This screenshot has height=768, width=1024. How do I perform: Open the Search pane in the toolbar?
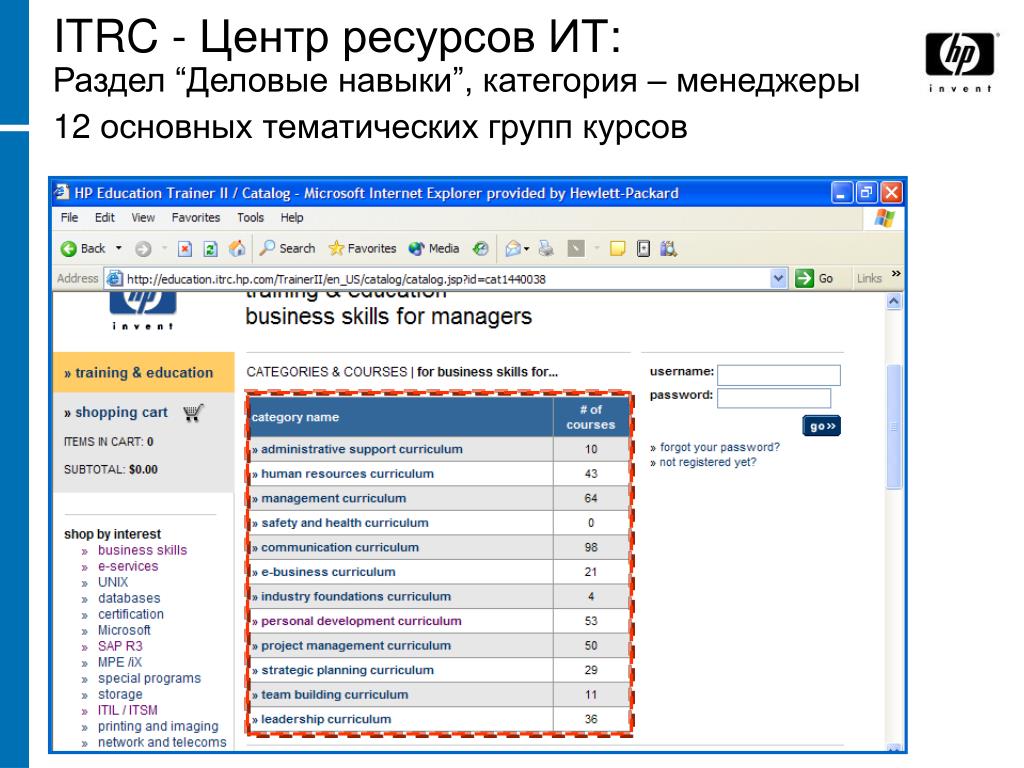[x=287, y=249]
